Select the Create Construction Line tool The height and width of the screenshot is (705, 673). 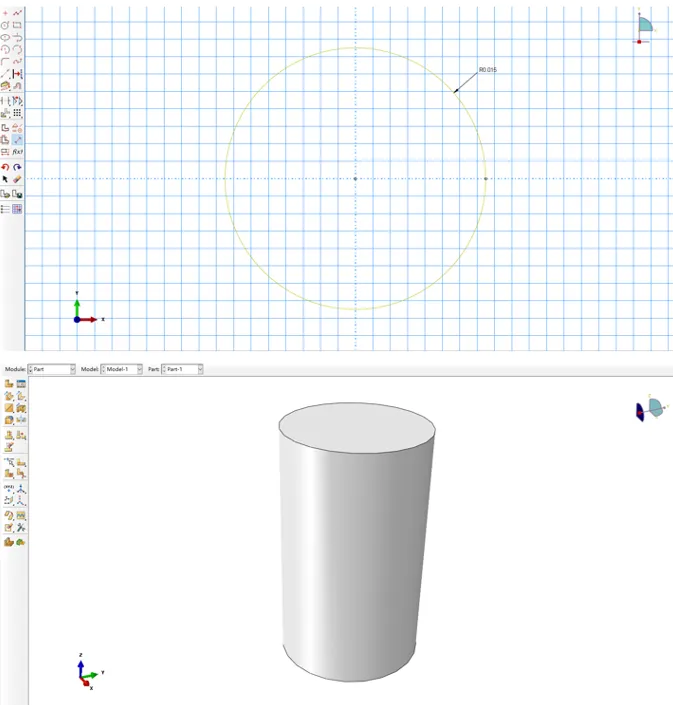(x=5, y=74)
